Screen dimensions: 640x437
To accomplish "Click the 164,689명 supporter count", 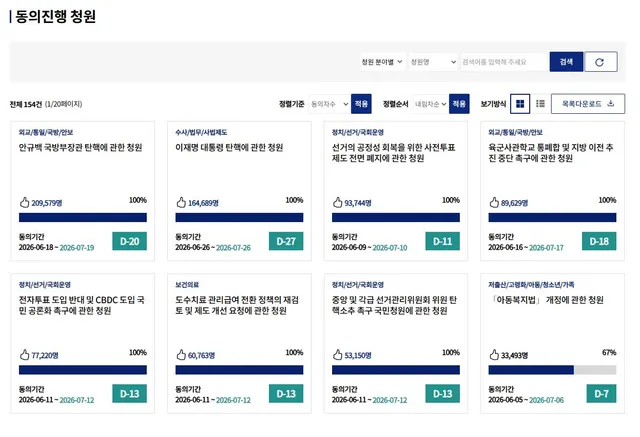I will tap(203, 203).
